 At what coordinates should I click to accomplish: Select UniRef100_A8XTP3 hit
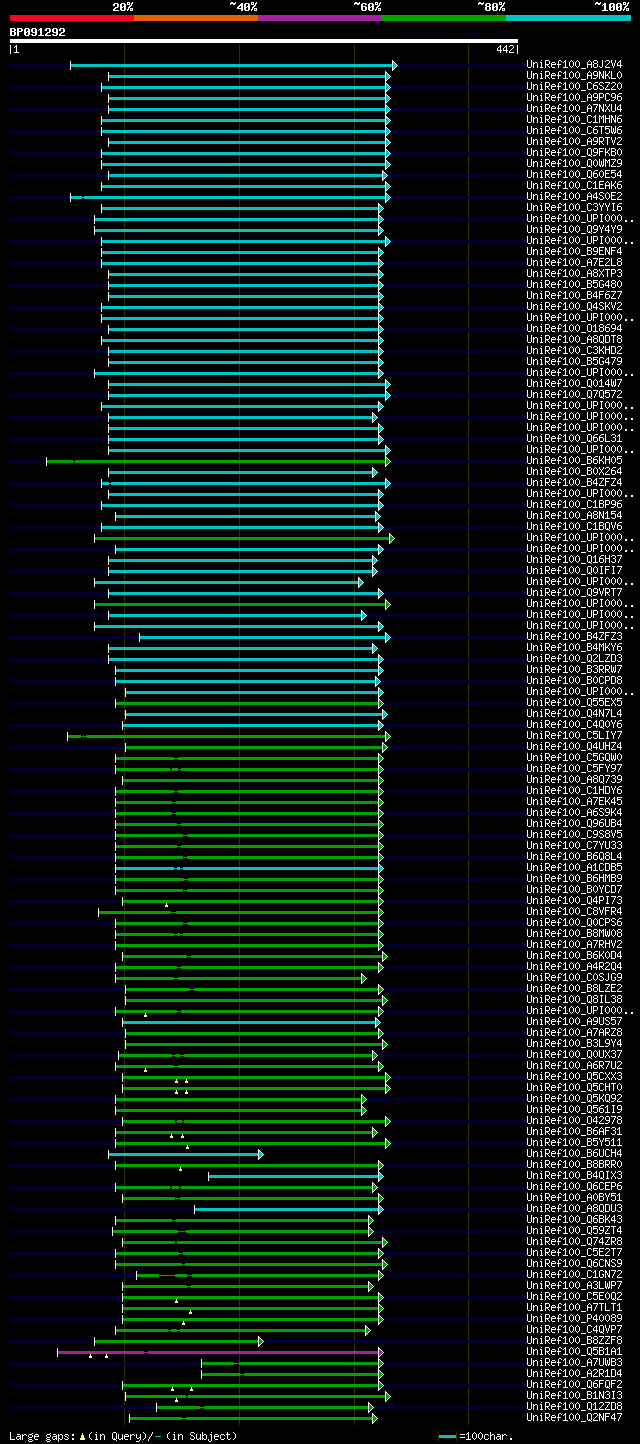tap(574, 273)
